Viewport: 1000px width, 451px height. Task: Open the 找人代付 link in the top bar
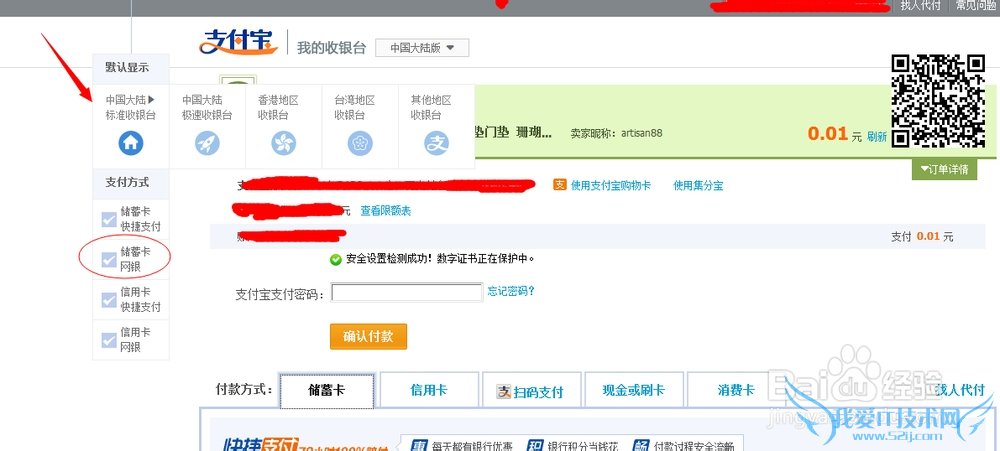(x=920, y=6)
